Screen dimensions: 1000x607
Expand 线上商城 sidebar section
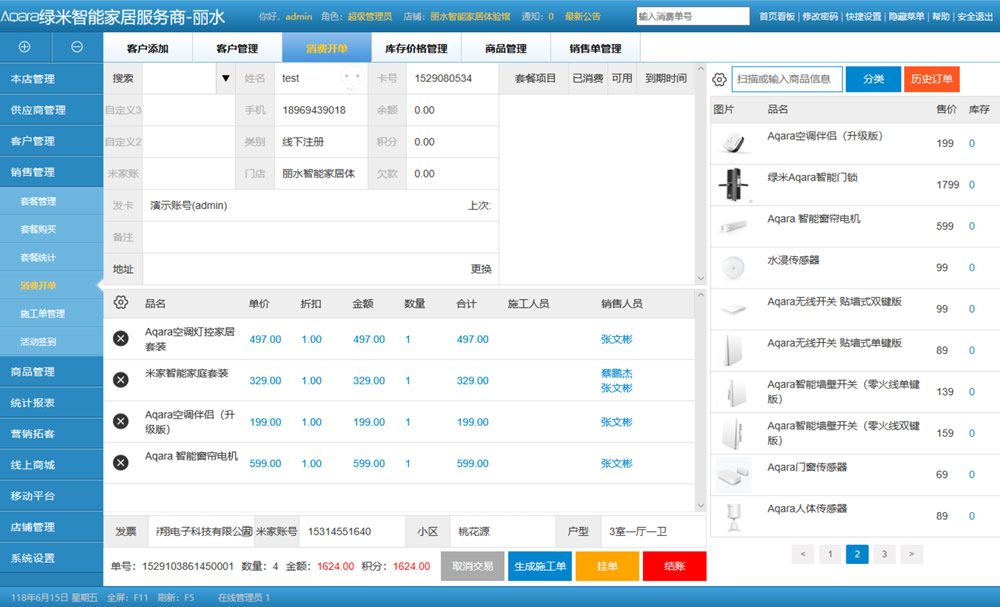[x=52, y=465]
